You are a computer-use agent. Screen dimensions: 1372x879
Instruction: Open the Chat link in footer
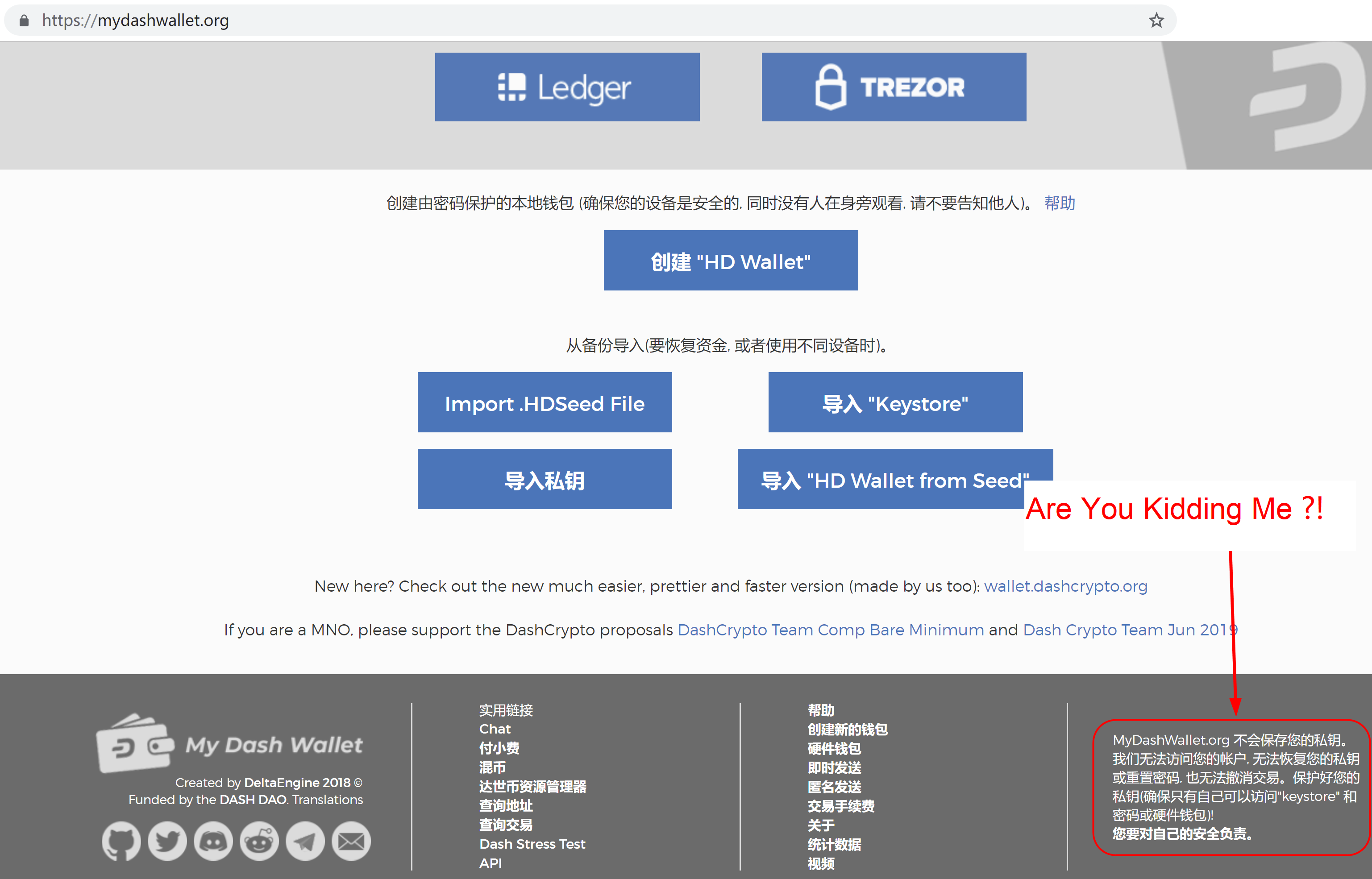point(495,729)
